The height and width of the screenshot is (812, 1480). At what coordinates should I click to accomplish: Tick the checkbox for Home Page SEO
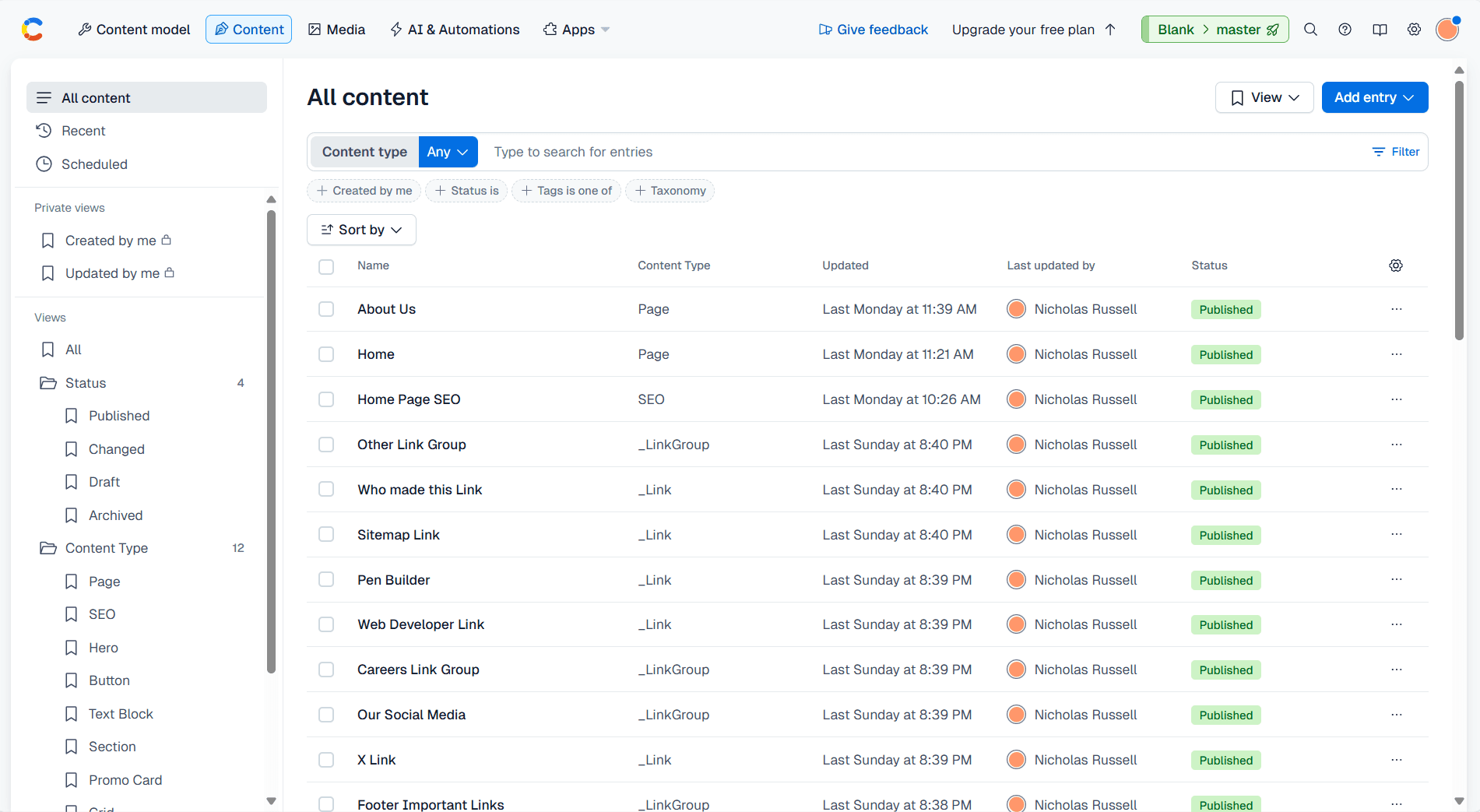(x=326, y=399)
